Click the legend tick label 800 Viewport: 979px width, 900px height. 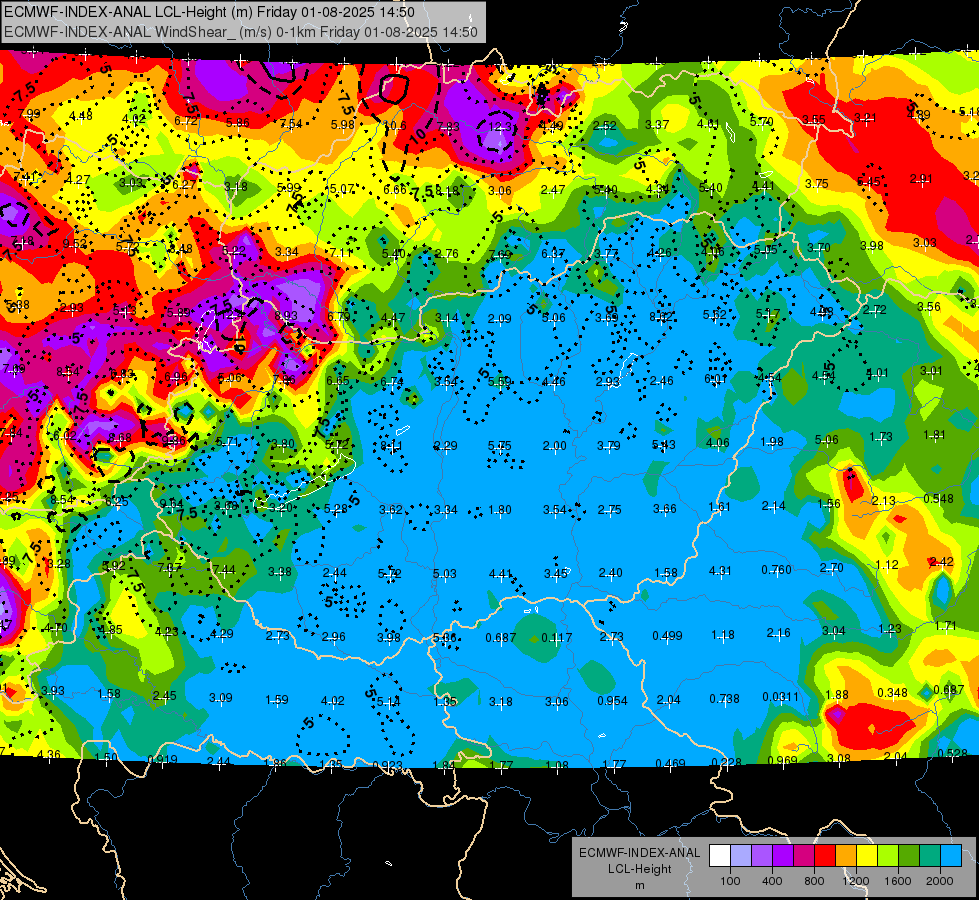[814, 881]
